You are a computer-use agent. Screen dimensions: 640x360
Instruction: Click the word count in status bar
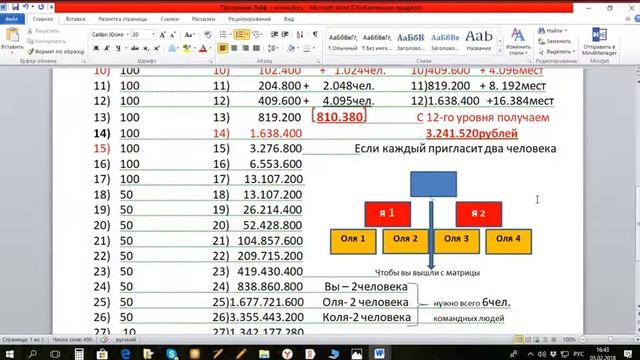click(72, 340)
